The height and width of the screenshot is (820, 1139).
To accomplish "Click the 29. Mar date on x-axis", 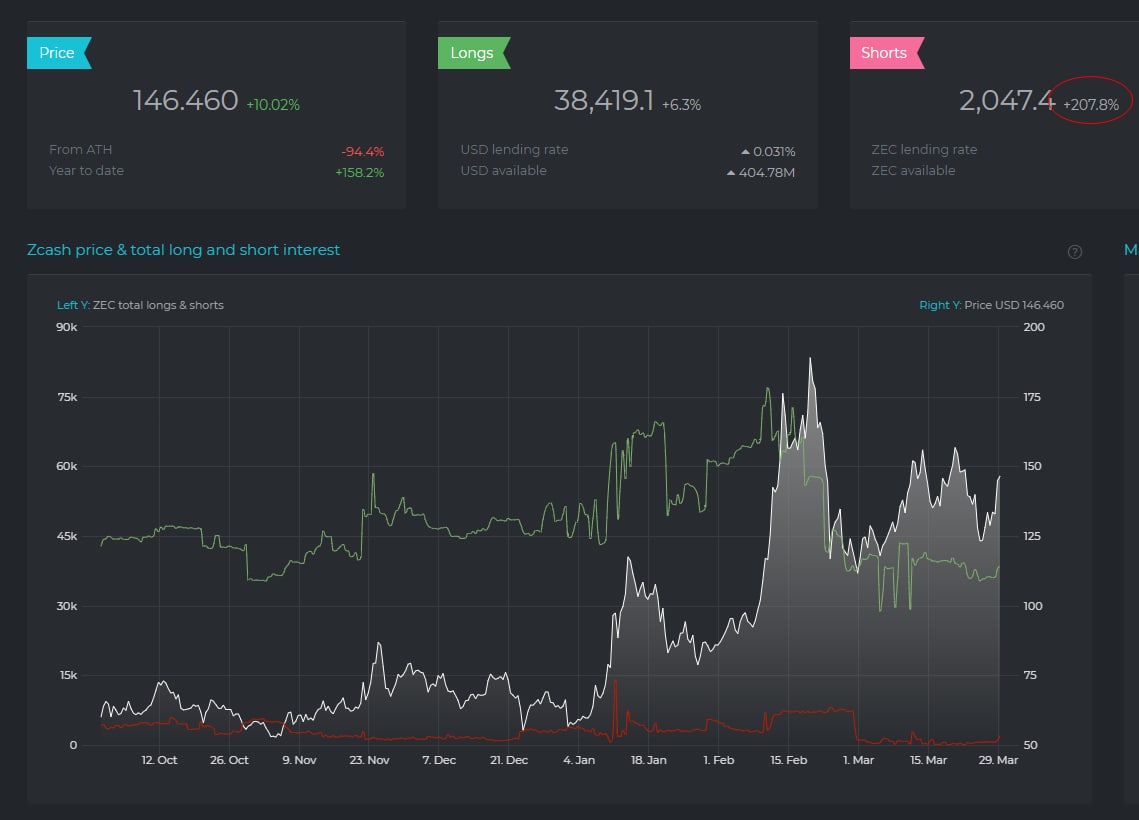I will [998, 760].
